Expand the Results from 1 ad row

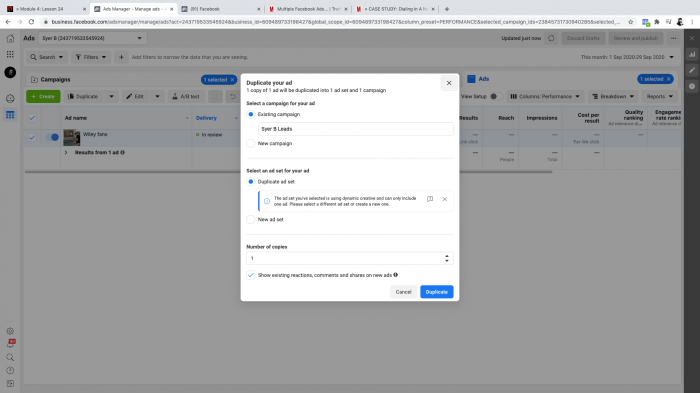point(66,153)
